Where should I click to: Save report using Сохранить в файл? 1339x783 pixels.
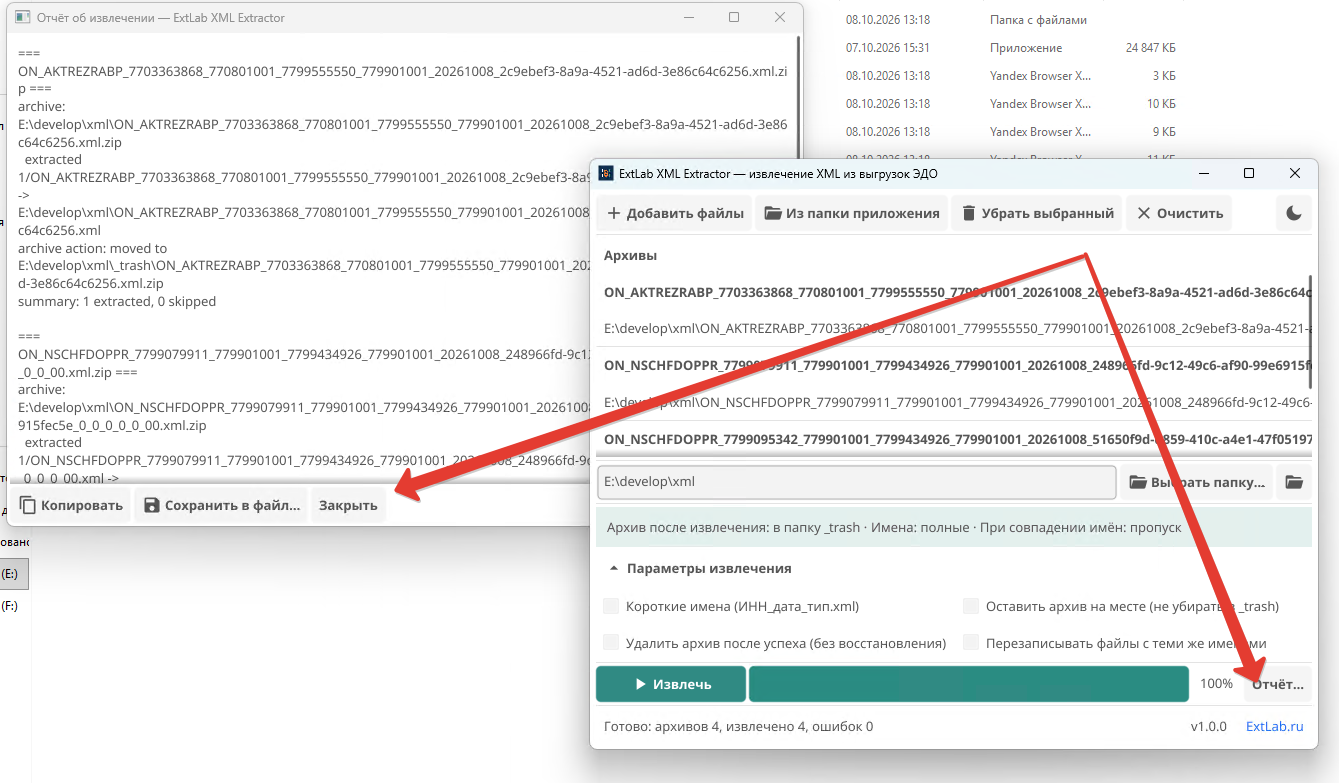(221, 505)
